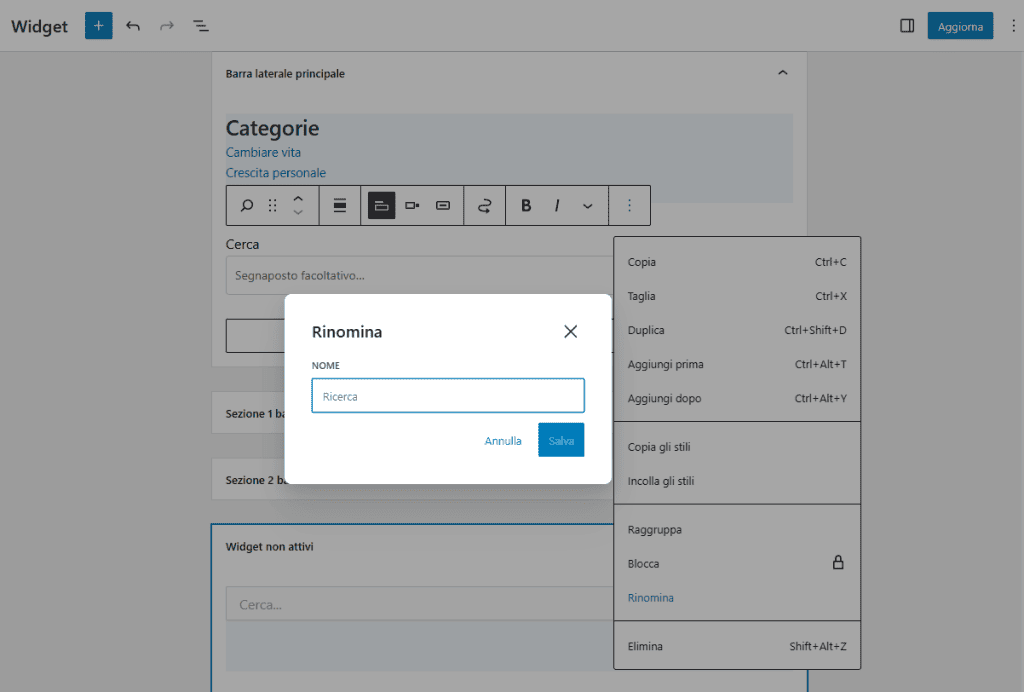1024x692 pixels.
Task: Click the Cerca... field in inactive widgets
Action: 419,605
